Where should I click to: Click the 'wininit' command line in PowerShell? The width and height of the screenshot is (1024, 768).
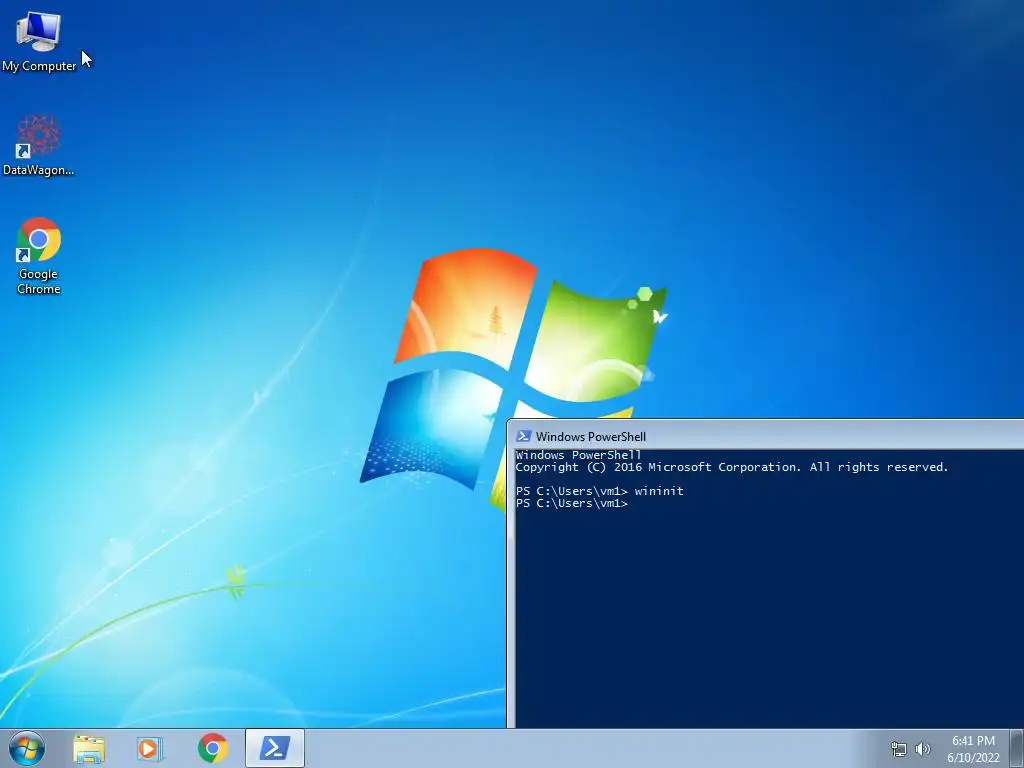tap(600, 491)
